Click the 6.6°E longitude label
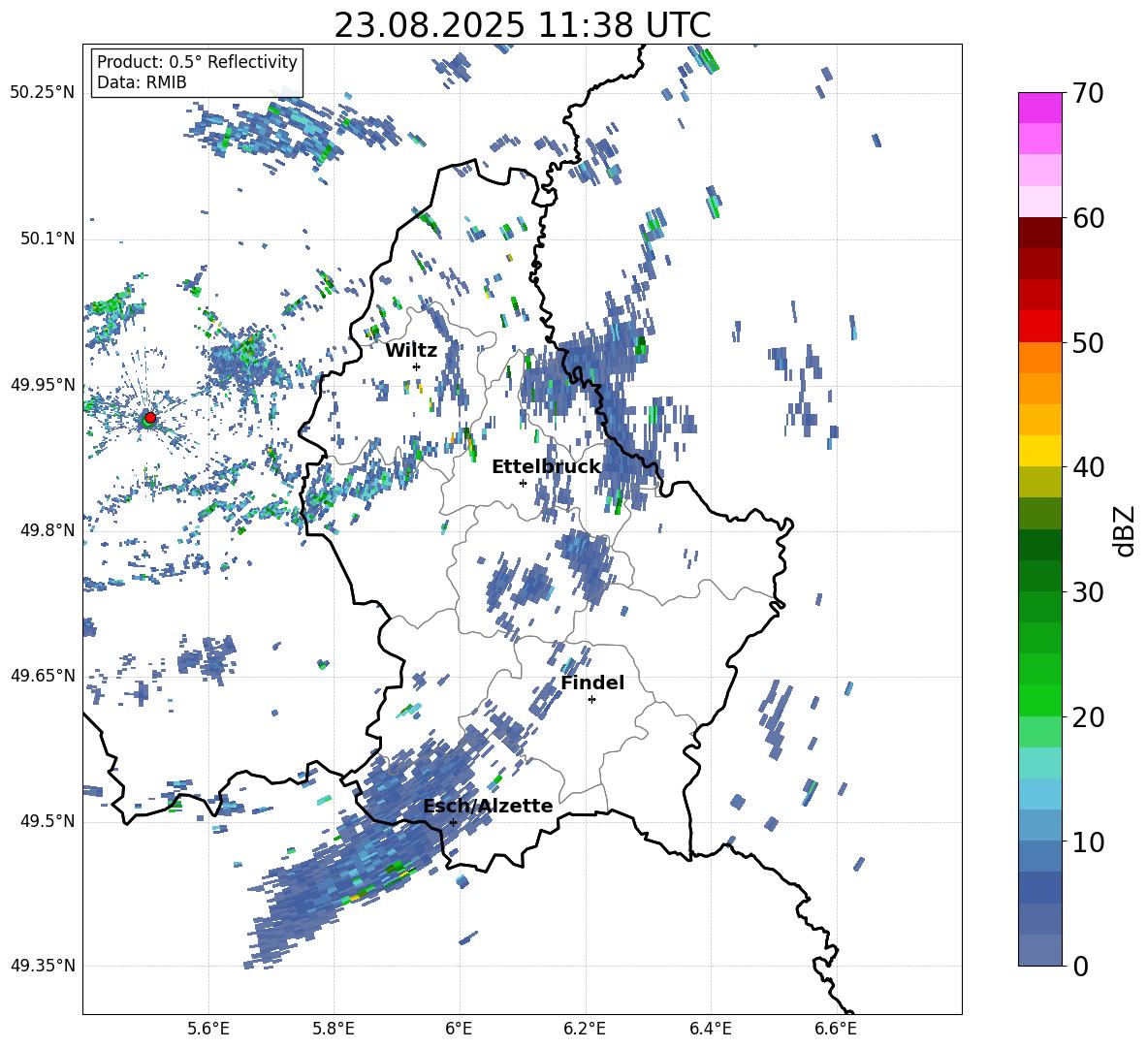This screenshot has height=1048, width=1148. pyautogui.click(x=836, y=1029)
